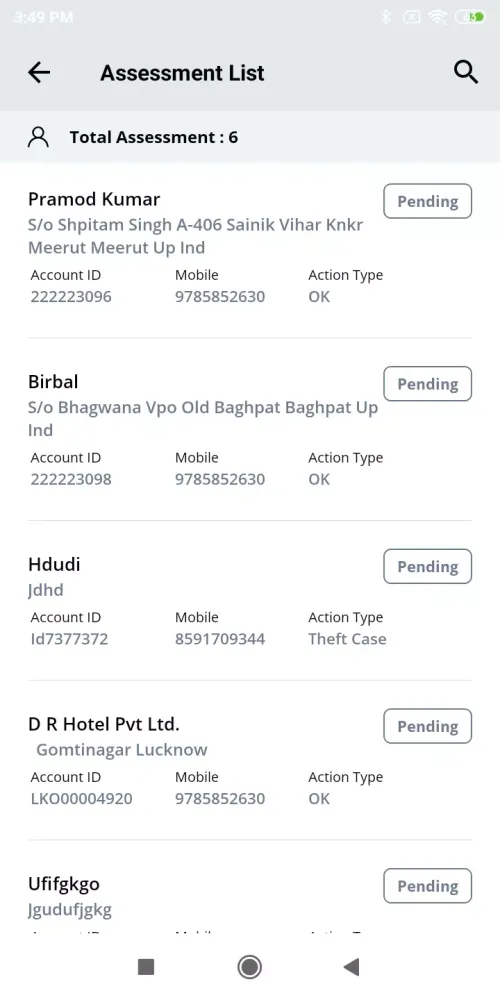500x1000 pixels.
Task: Click Pending button for Pramod Kumar
Action: 427,202
